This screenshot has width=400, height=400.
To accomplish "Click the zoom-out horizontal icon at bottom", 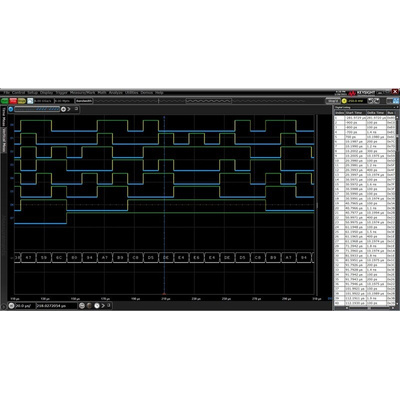I will [x=82, y=306].
